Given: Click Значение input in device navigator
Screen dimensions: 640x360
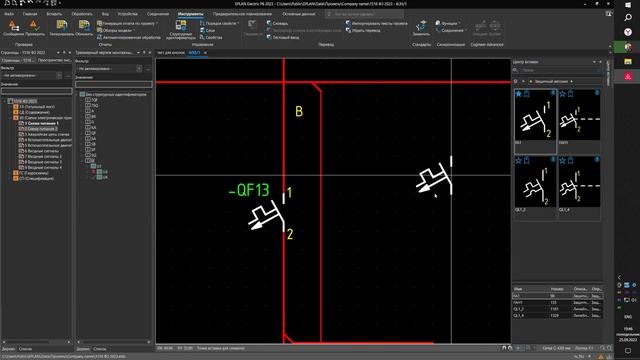Looking at the screenshot, I should 114,84.
